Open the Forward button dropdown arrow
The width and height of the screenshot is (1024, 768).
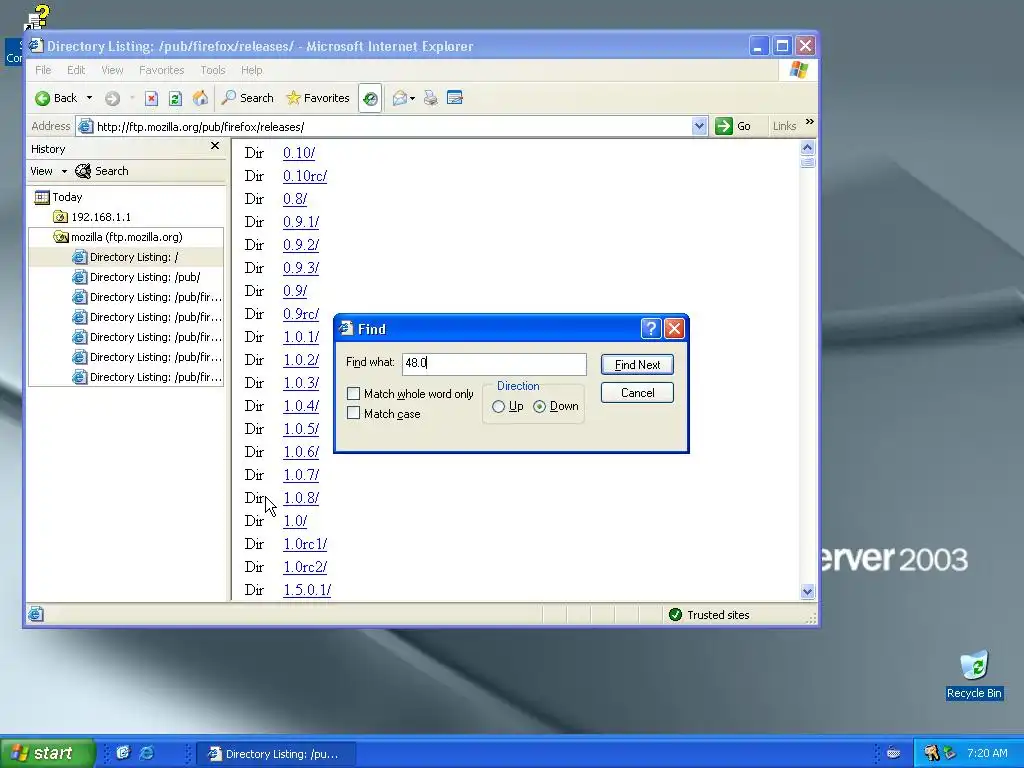(x=132, y=98)
